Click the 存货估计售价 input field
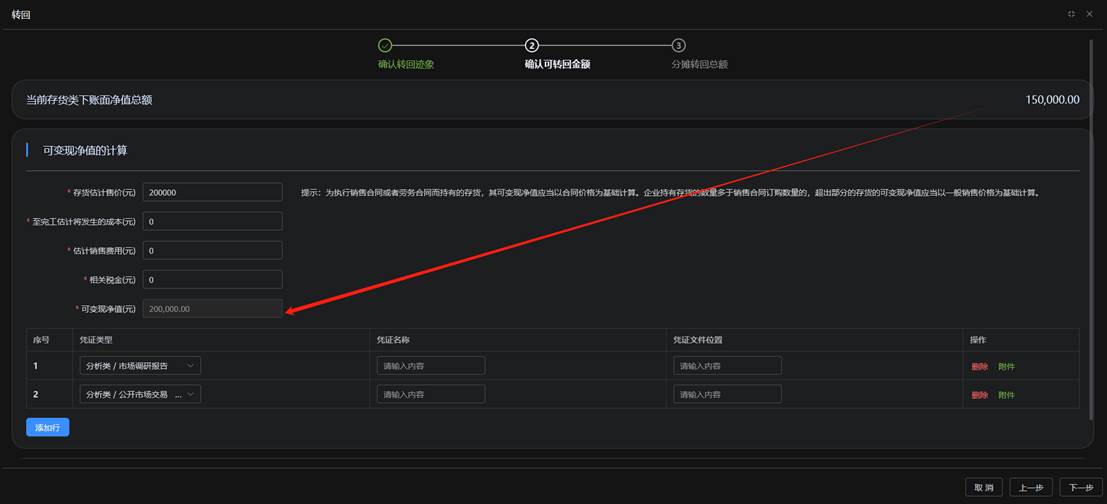 click(212, 192)
